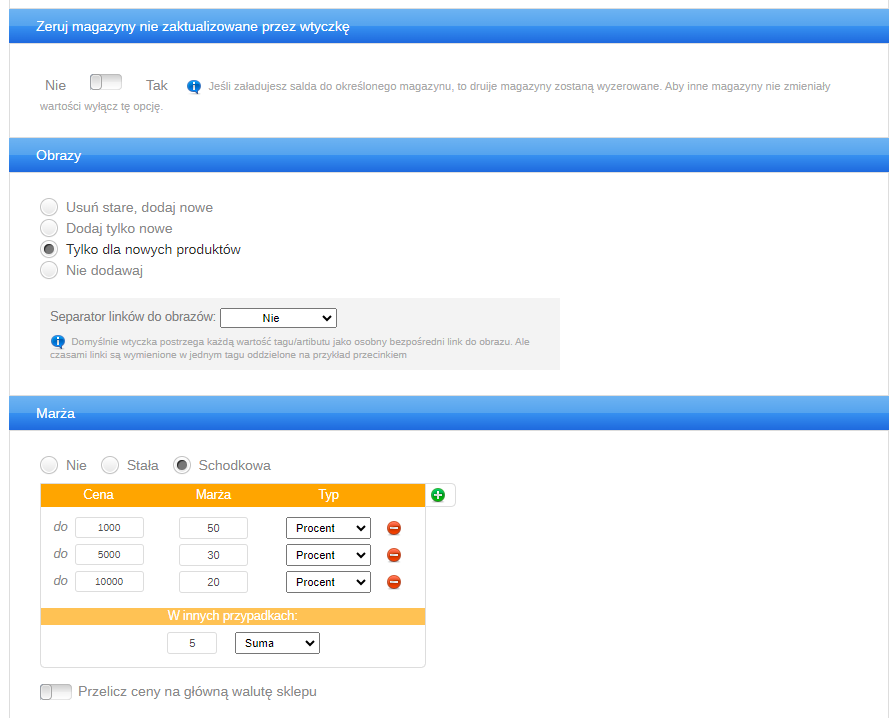Remove the margin row for price 1000
Screen dimensions: 896x718
coord(394,528)
